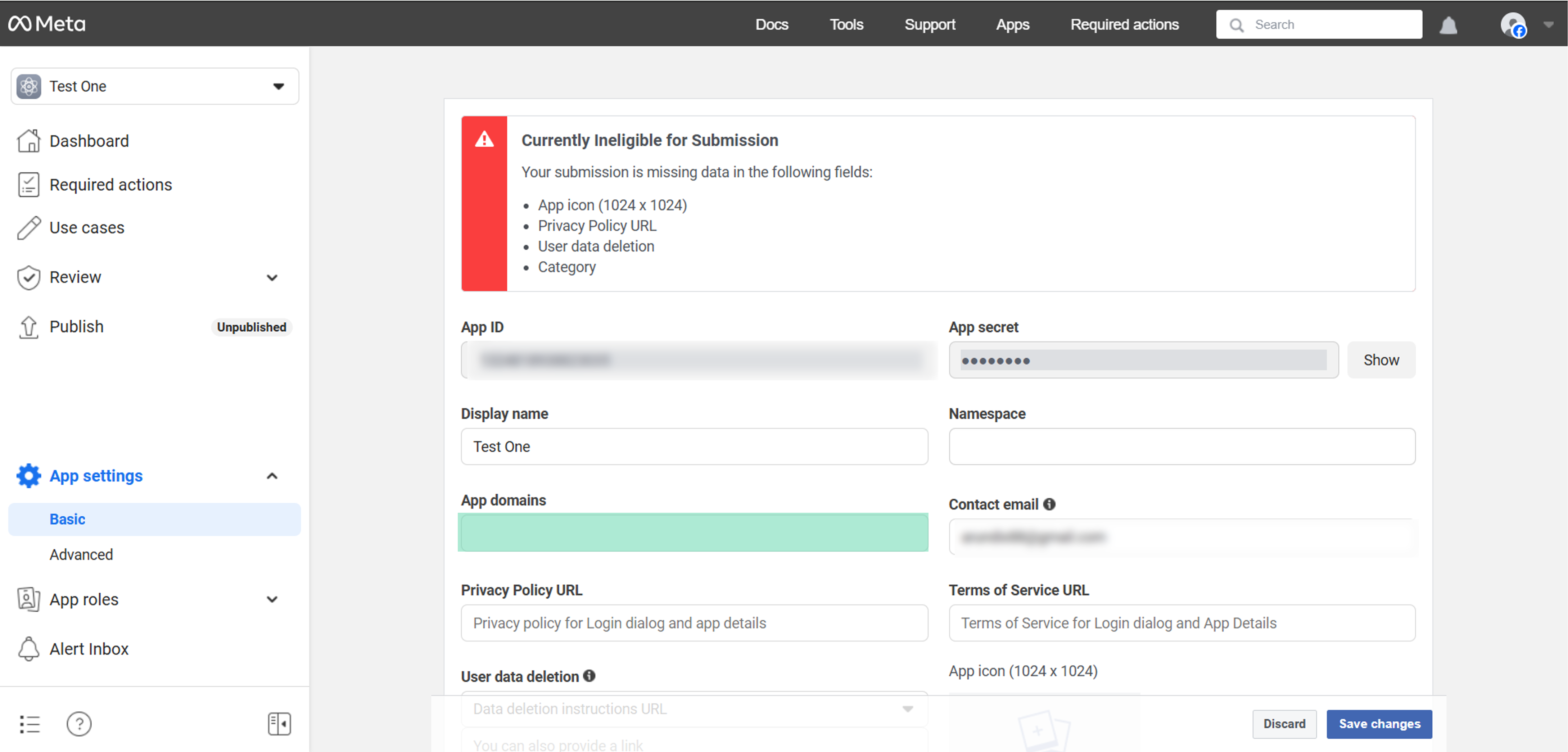Open the Support menu
The image size is (1568, 752).
(930, 24)
